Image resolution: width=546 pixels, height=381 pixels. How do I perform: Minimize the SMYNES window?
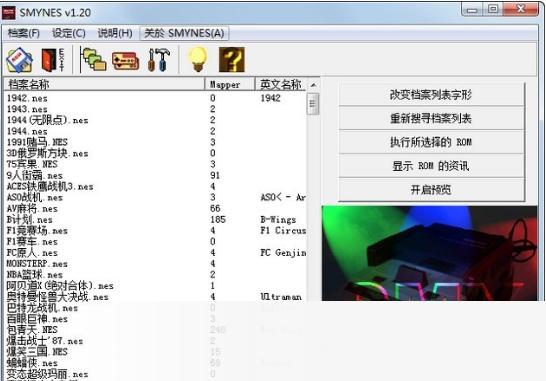click(x=472, y=9)
